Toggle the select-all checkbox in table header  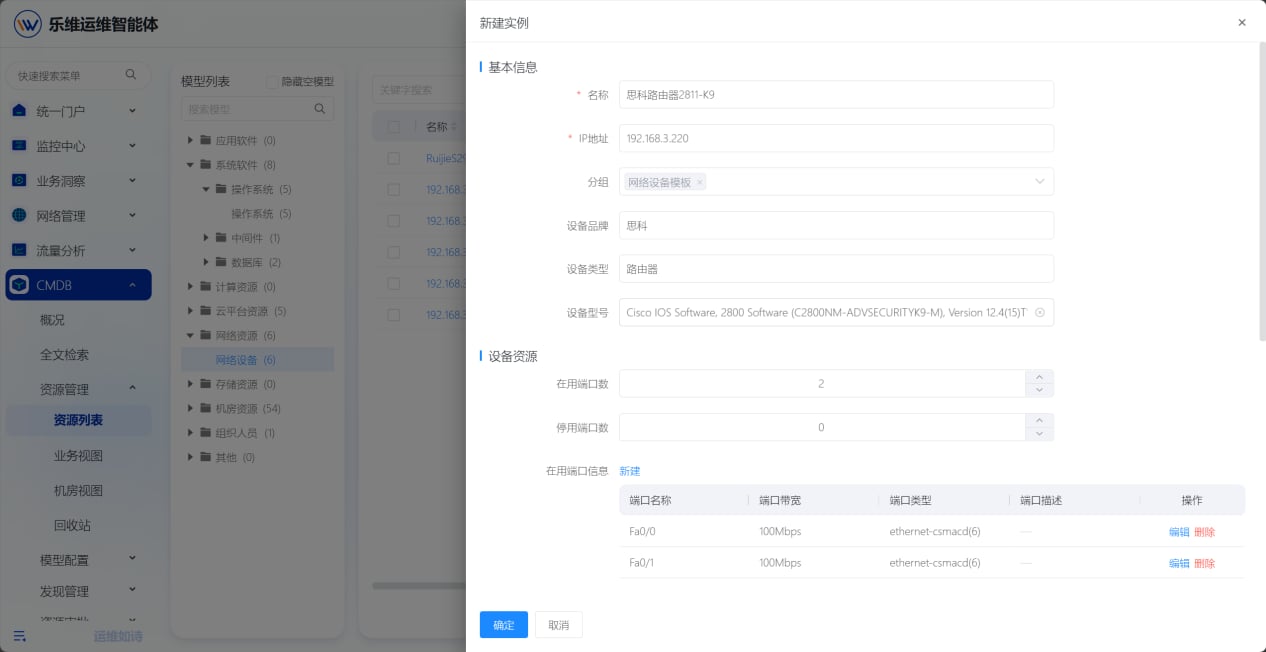394,127
